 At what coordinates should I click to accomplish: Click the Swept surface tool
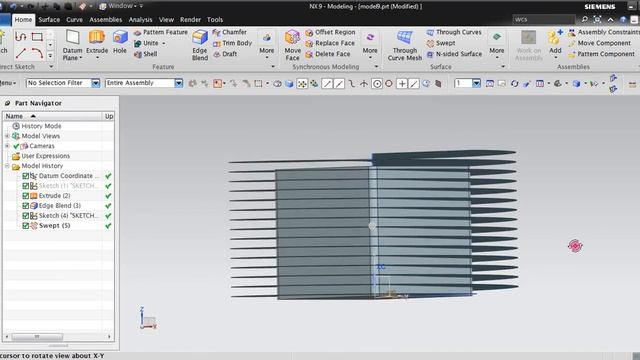(x=441, y=43)
